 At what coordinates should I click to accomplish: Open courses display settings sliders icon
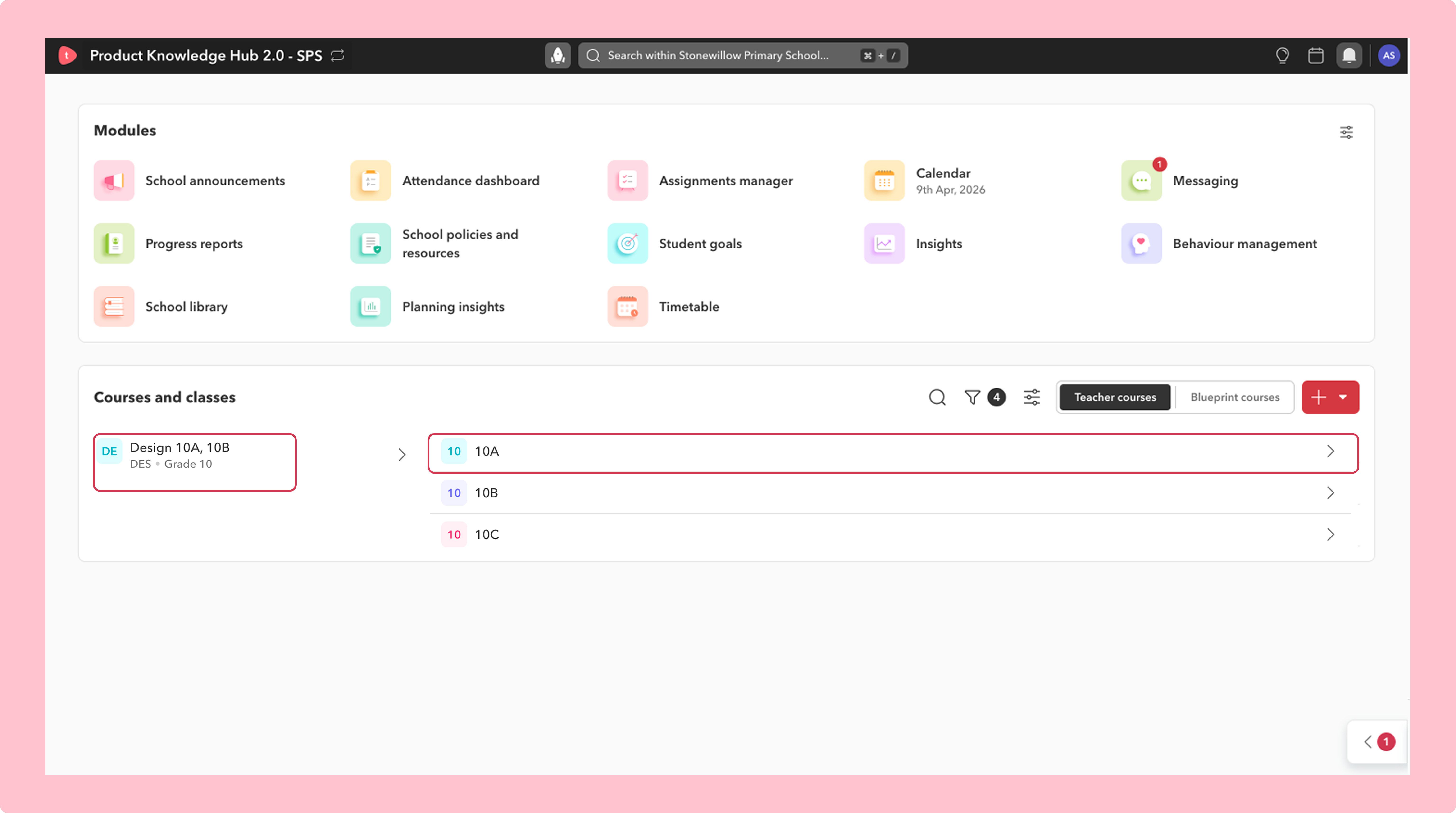1032,397
